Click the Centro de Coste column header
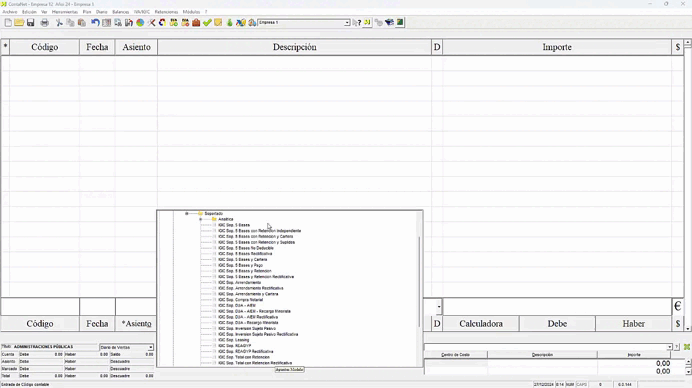 [x=455, y=355]
